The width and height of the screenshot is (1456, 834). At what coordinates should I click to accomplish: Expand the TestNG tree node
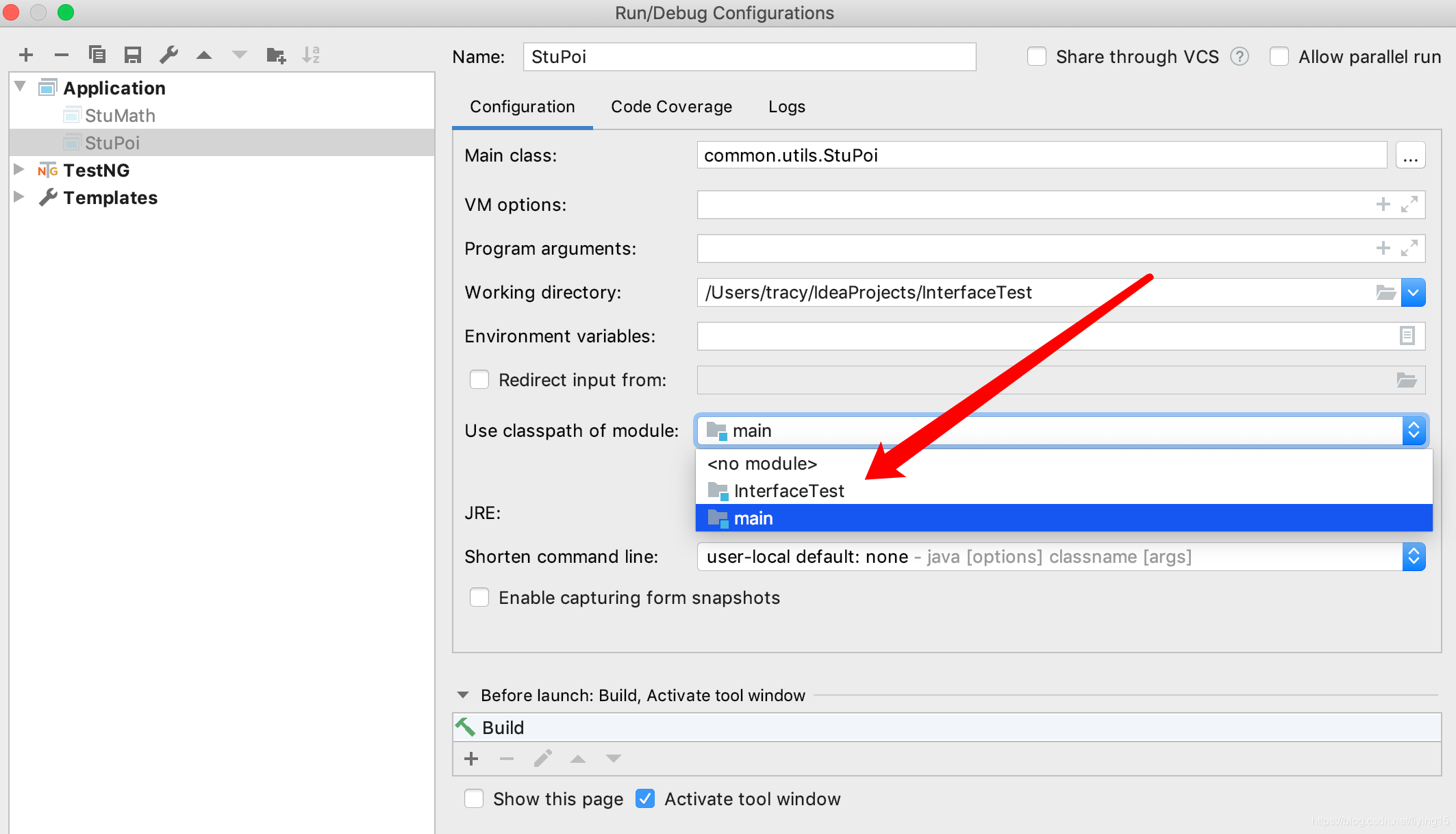tap(19, 169)
